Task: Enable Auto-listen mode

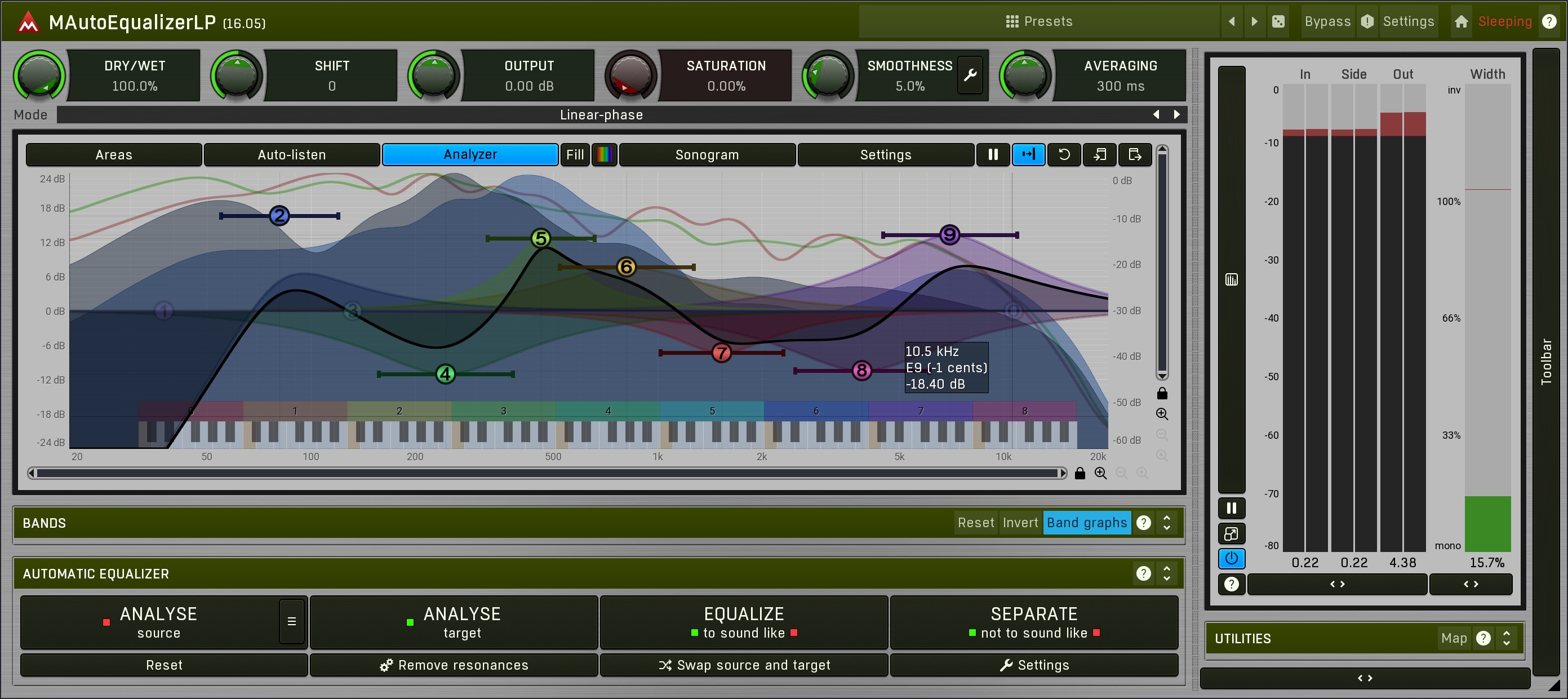Action: (x=291, y=154)
